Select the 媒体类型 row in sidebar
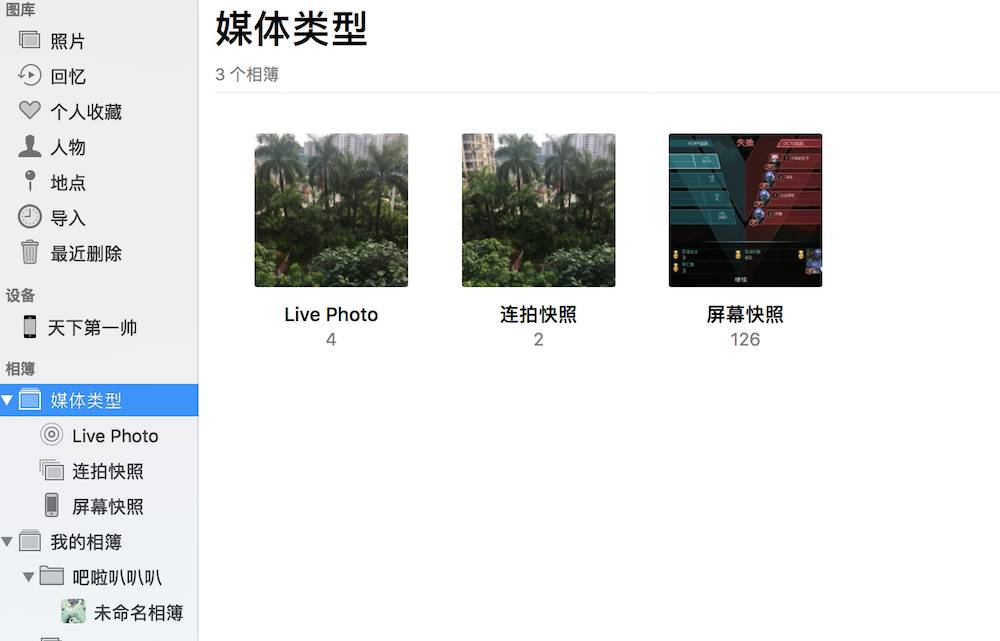Image resolution: width=1000 pixels, height=641 pixels. coord(99,400)
